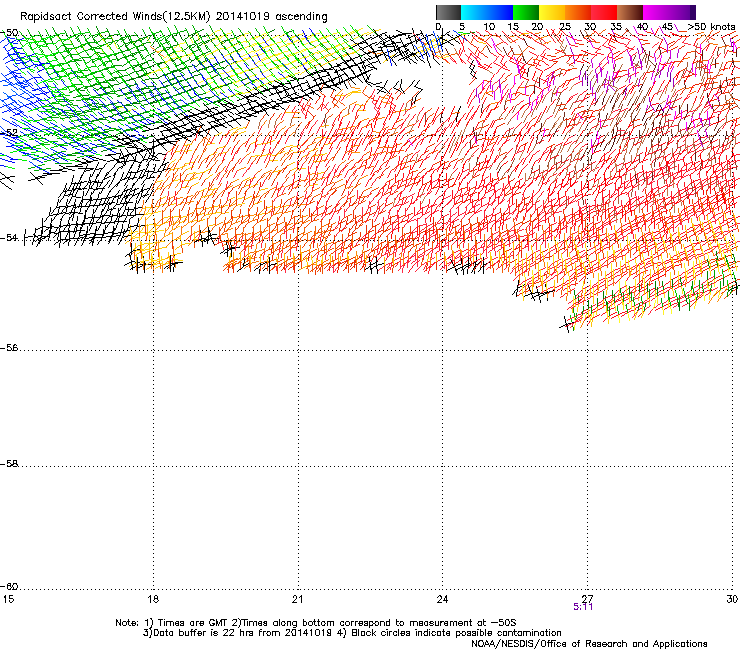Click the -50 latitude axis label
740x650 pixels.
coord(9,33)
